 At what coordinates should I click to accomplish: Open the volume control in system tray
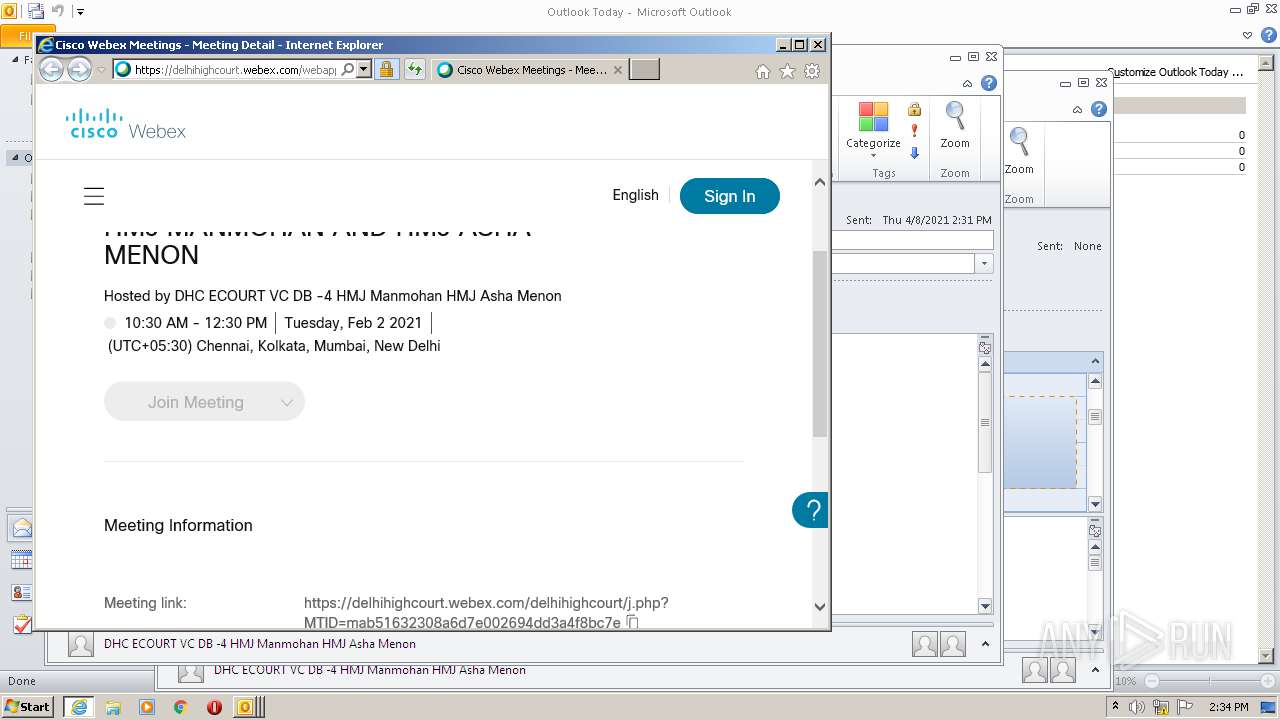[1137, 707]
